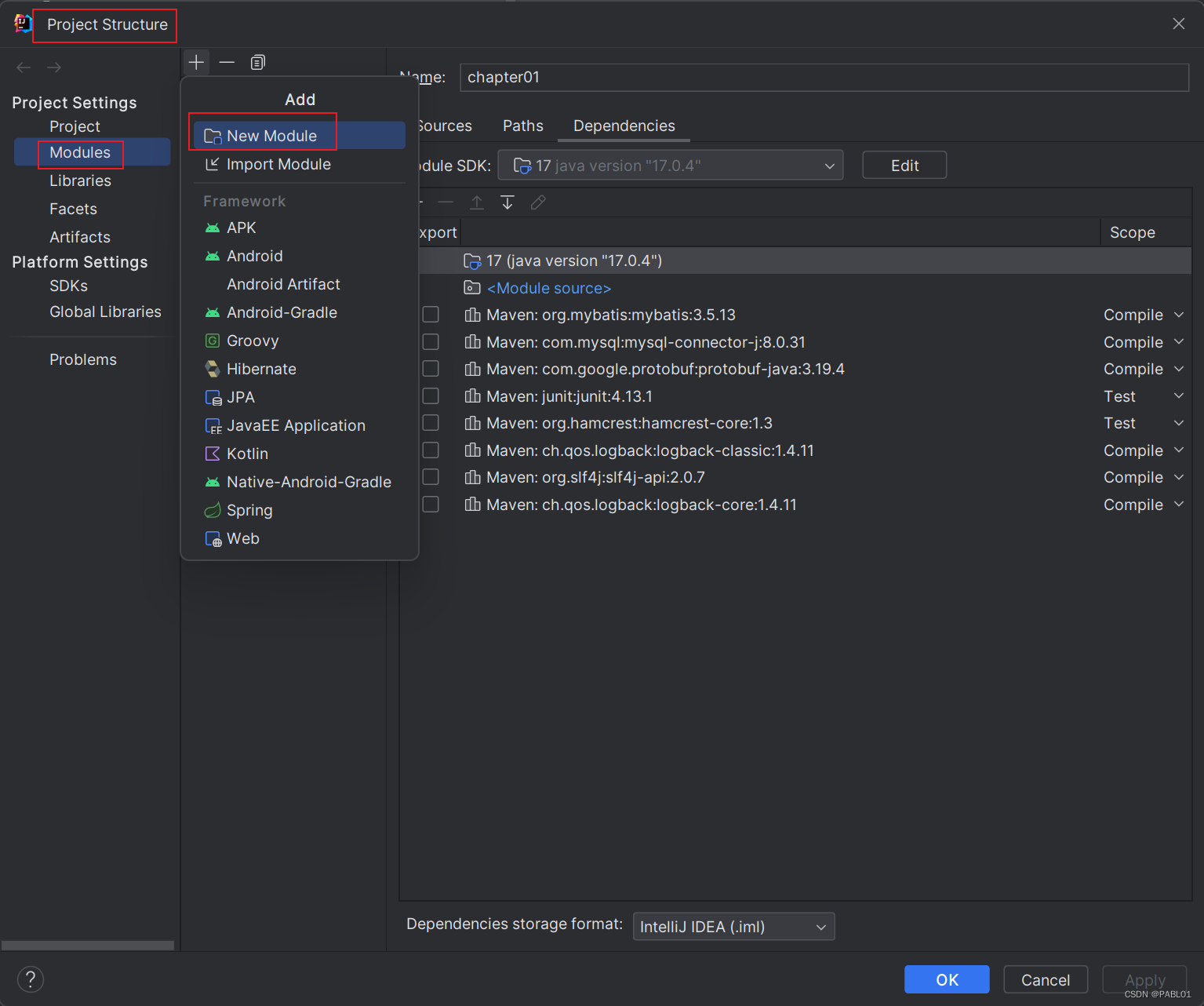Image resolution: width=1204 pixels, height=1006 pixels.
Task: Check export box for protobuf-java
Action: click(x=431, y=369)
